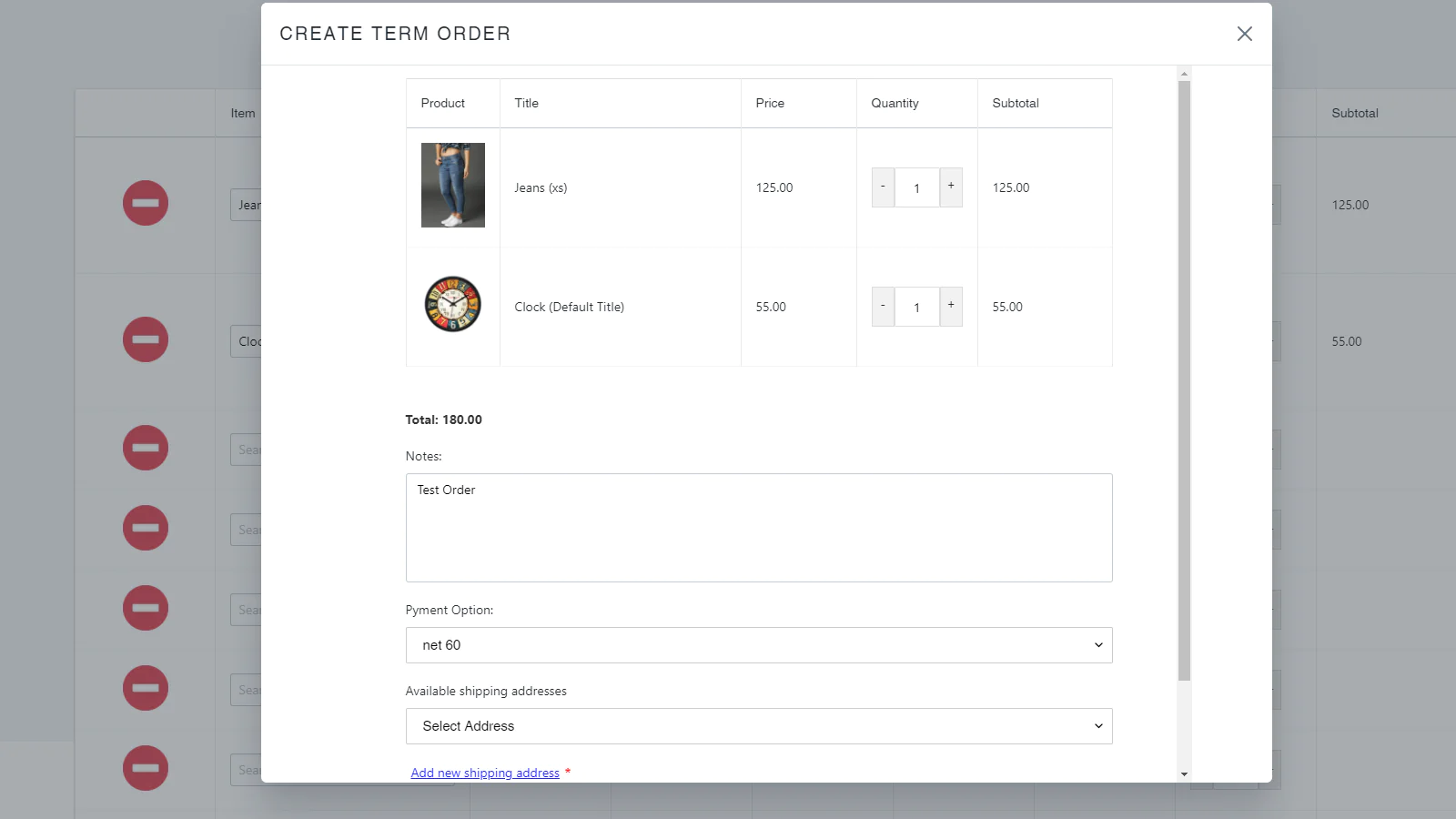The width and height of the screenshot is (1456, 819).
Task: Increase the Jeans (xs) quantity with plus
Action: coord(951,187)
